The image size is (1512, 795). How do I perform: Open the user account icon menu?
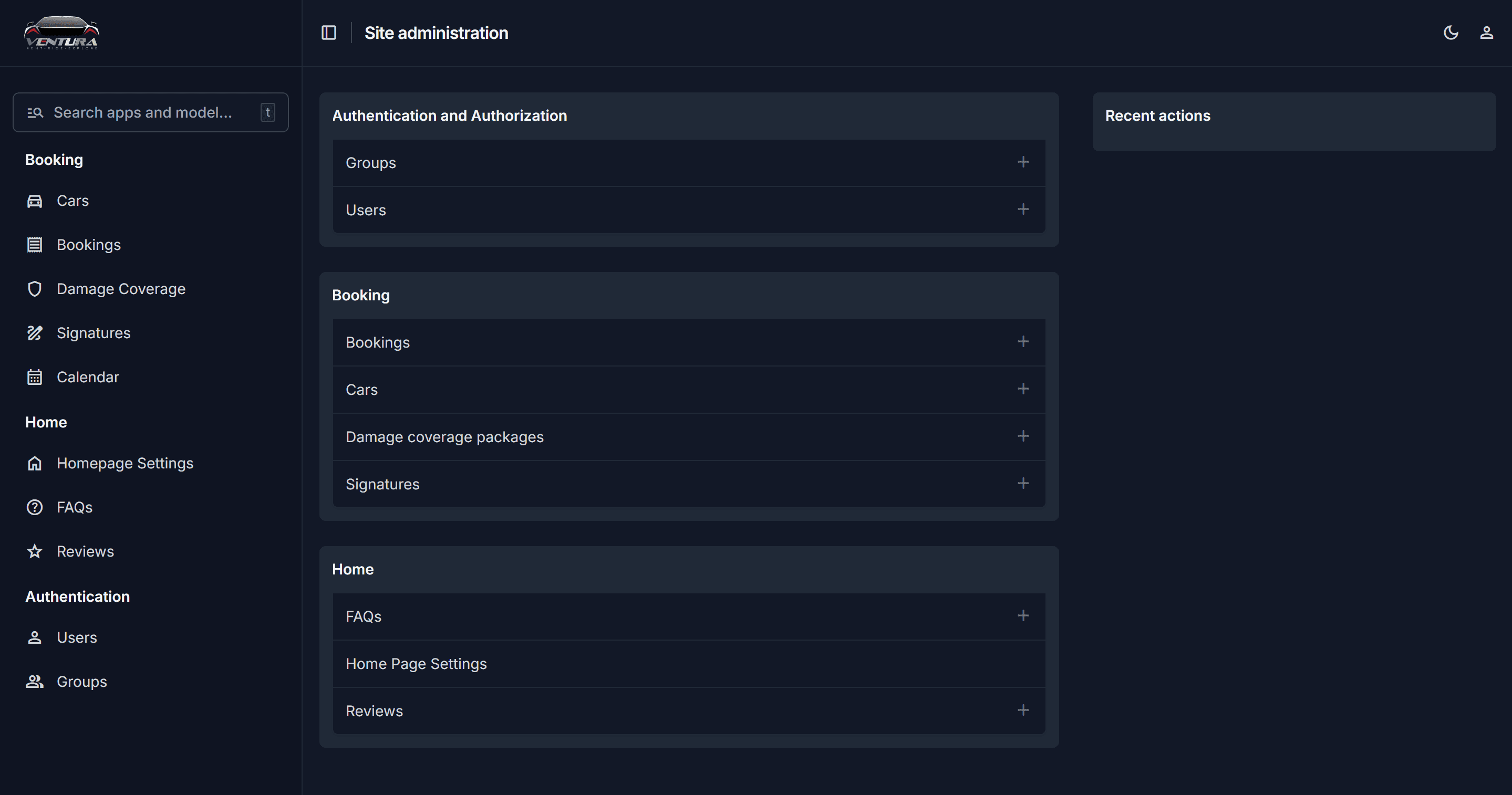click(x=1486, y=33)
